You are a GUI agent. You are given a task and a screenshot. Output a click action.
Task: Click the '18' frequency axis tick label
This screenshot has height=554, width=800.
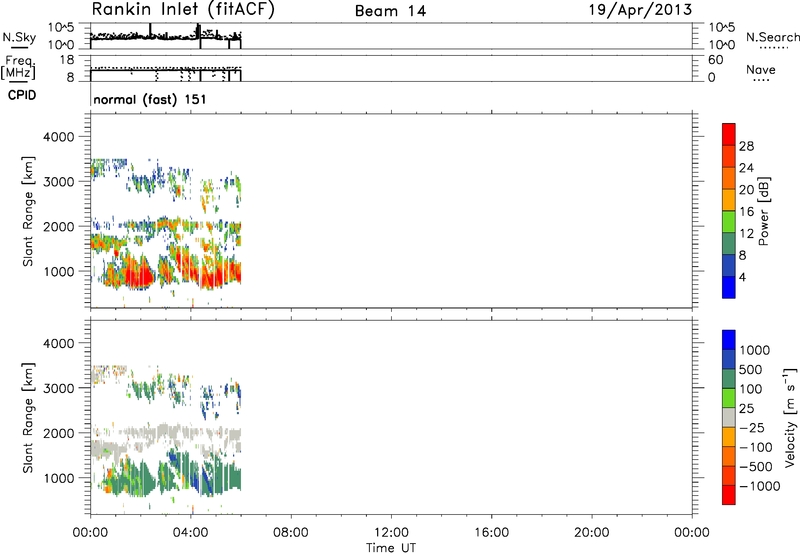click(67, 60)
